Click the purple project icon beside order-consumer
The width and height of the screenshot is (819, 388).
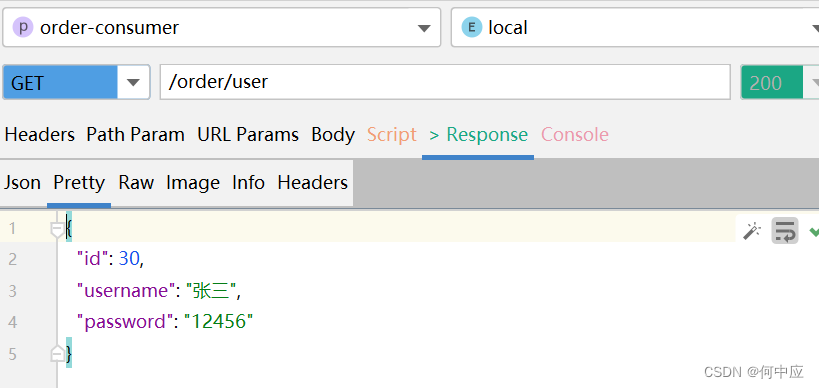point(23,27)
